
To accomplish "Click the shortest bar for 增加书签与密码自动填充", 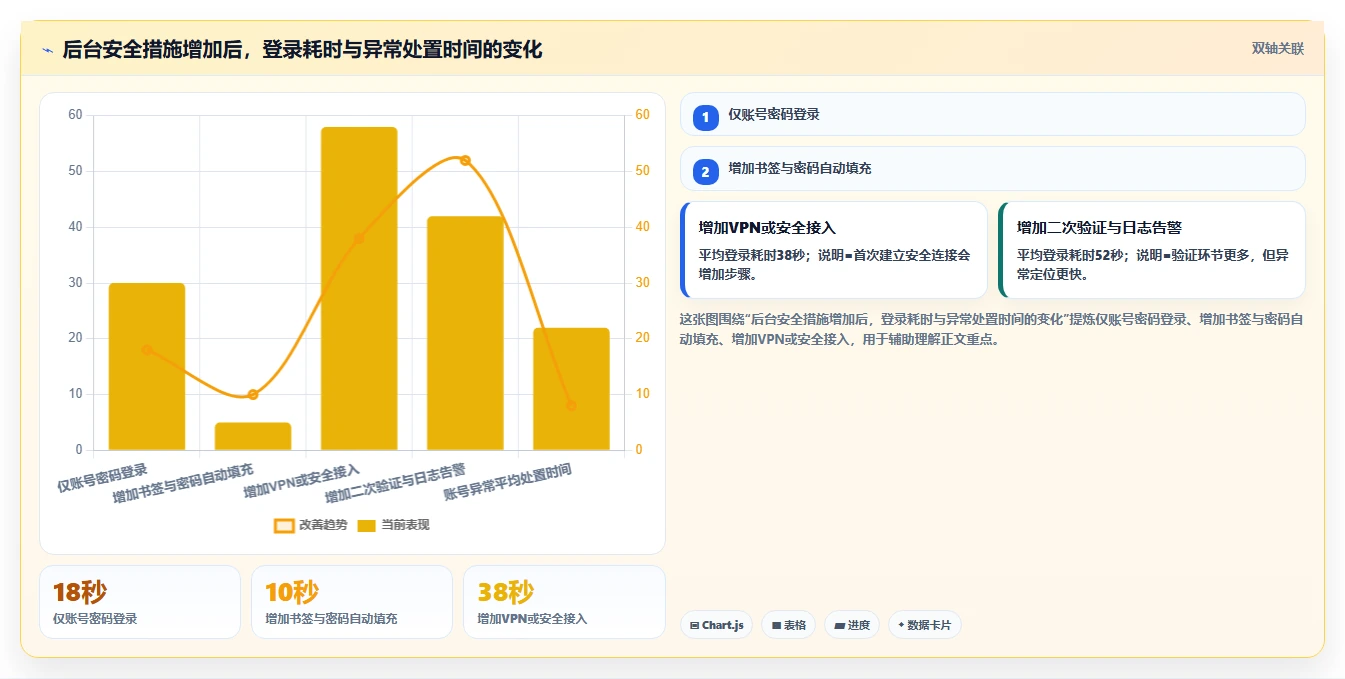I will 253,436.
